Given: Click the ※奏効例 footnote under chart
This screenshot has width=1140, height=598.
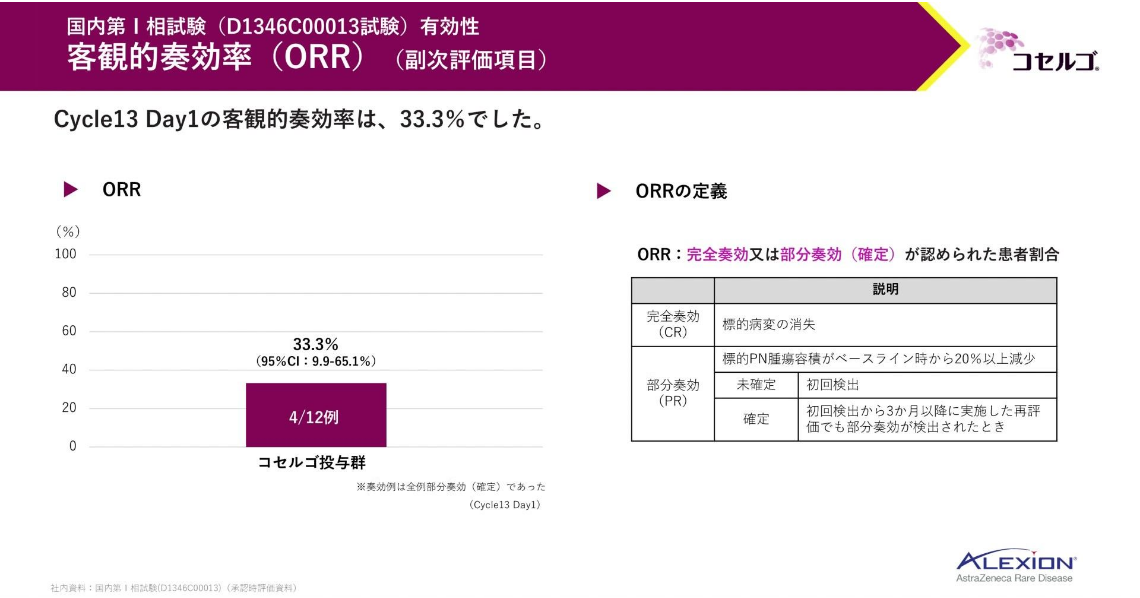Looking at the screenshot, I should click(x=450, y=487).
